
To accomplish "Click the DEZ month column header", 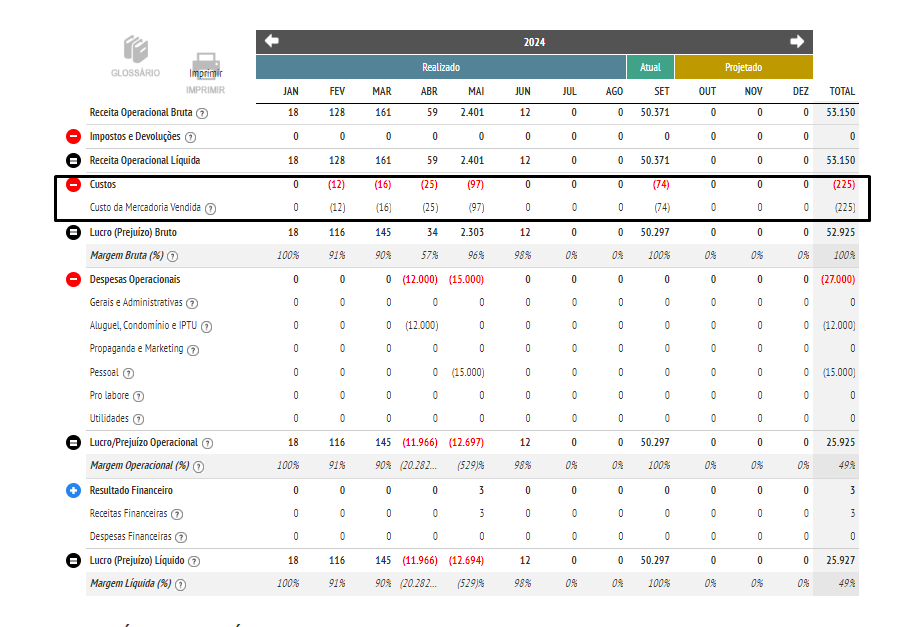I will [801, 91].
